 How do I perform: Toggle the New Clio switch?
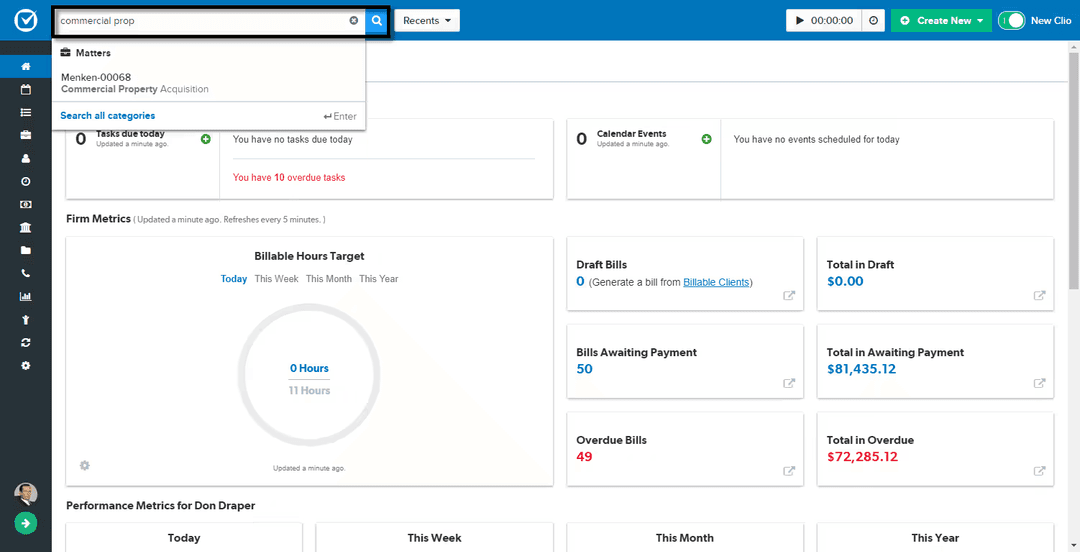pos(1012,21)
